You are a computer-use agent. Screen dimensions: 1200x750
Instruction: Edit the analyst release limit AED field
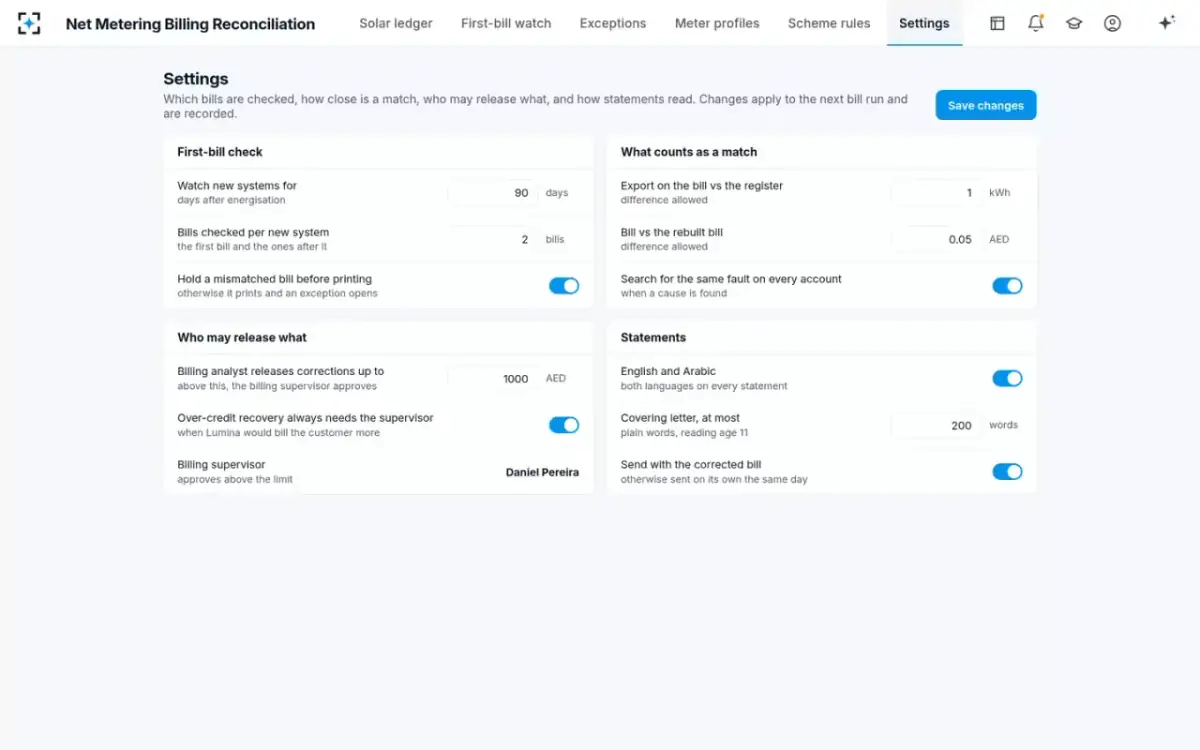tap(493, 379)
